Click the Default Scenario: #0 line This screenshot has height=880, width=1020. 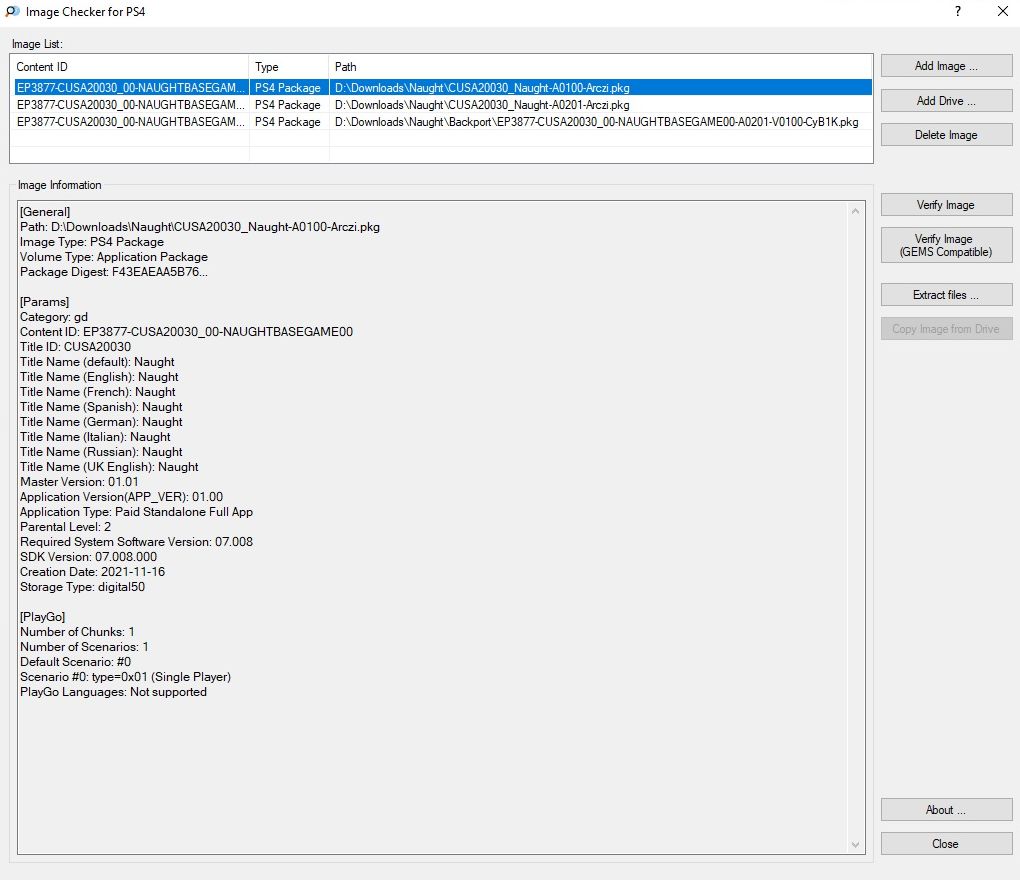(75, 661)
